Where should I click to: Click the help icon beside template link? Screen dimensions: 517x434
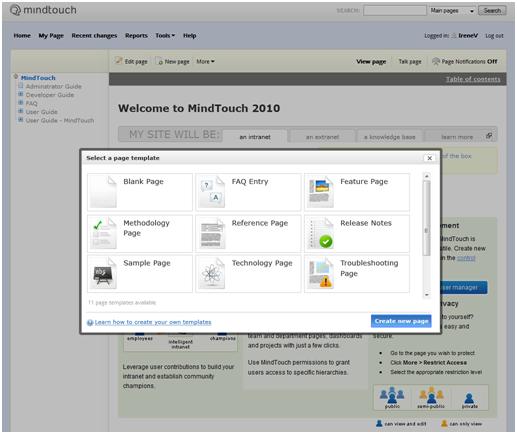[90, 323]
